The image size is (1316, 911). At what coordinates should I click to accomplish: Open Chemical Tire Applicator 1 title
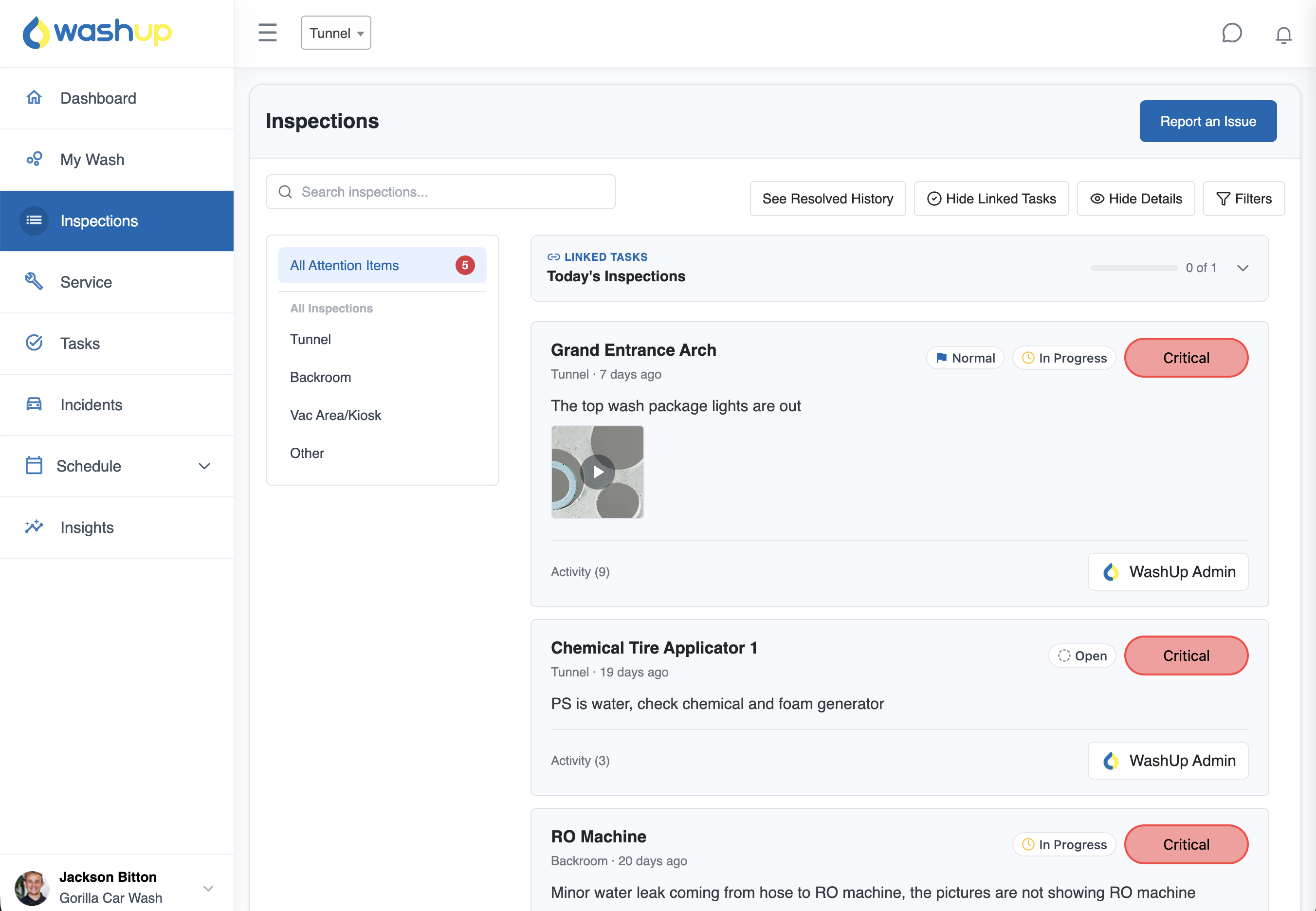point(654,648)
